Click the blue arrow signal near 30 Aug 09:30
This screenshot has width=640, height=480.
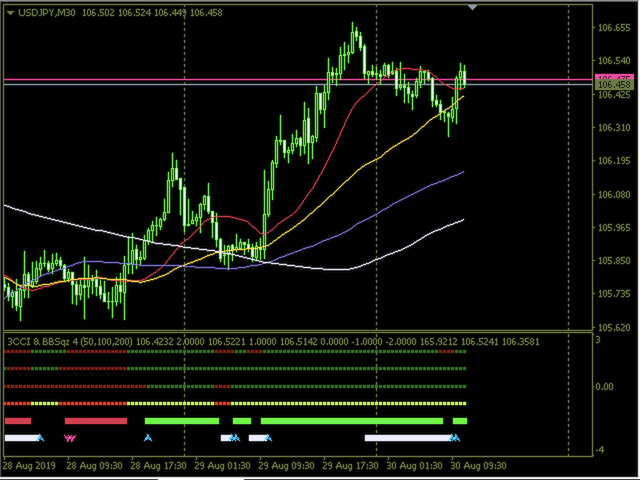[x=454, y=438]
